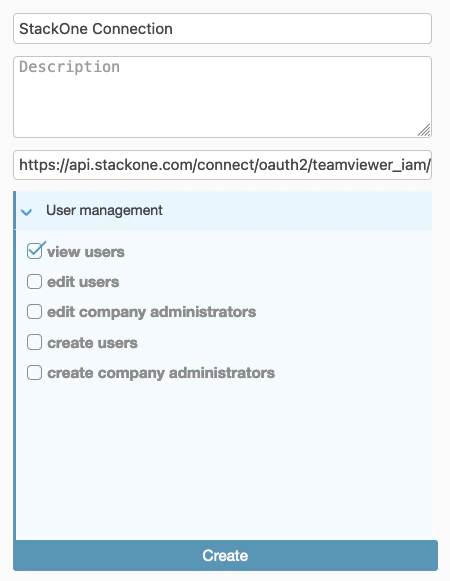Click the User management section header
450x581 pixels.
[224, 210]
